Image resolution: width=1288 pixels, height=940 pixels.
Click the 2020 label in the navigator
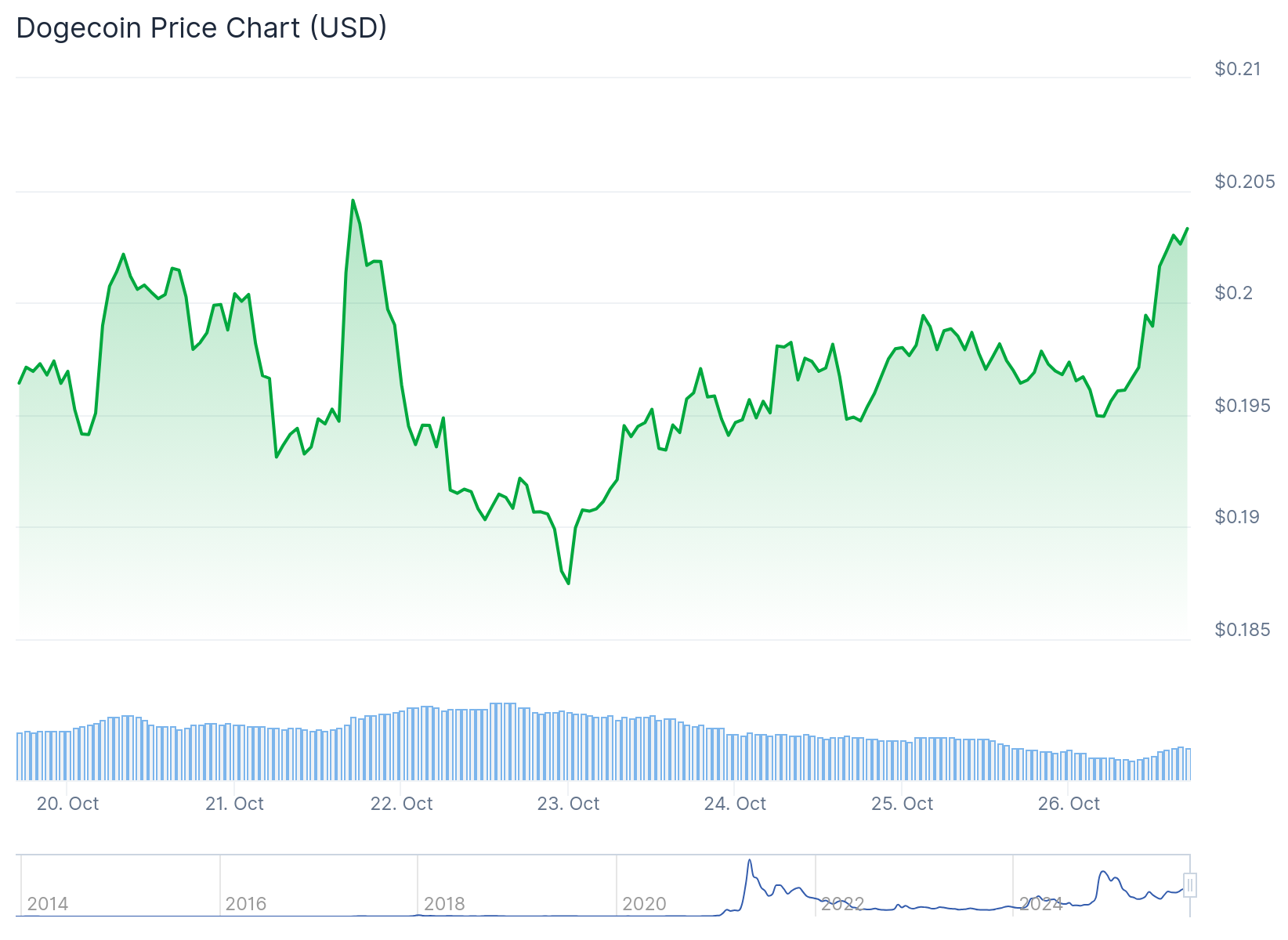(x=644, y=904)
